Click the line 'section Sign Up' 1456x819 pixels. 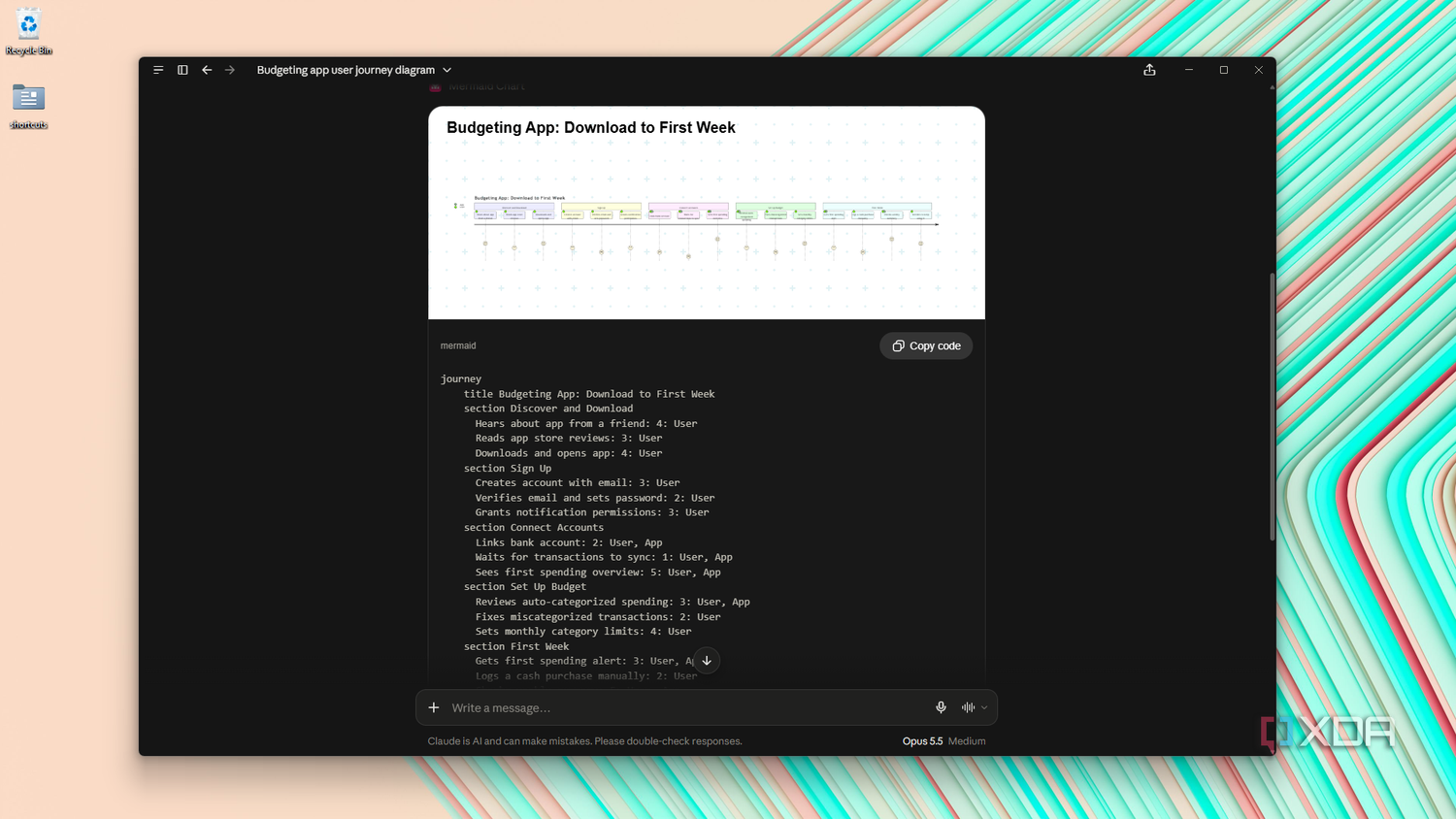coord(508,468)
